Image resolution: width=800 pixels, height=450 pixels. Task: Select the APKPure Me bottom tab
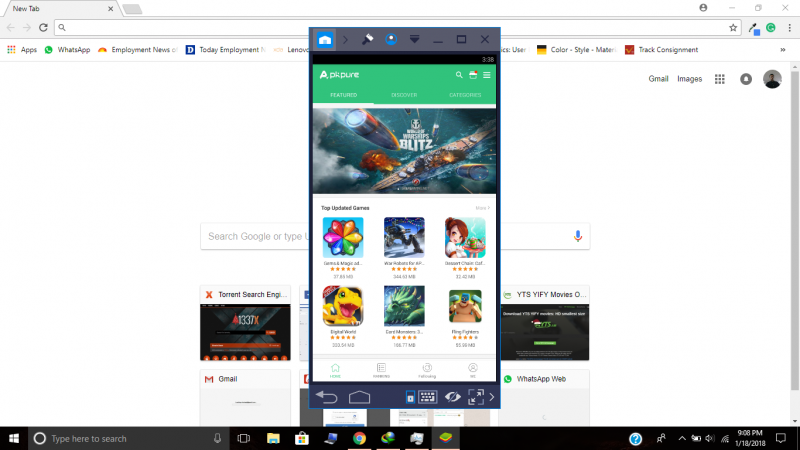tap(473, 370)
